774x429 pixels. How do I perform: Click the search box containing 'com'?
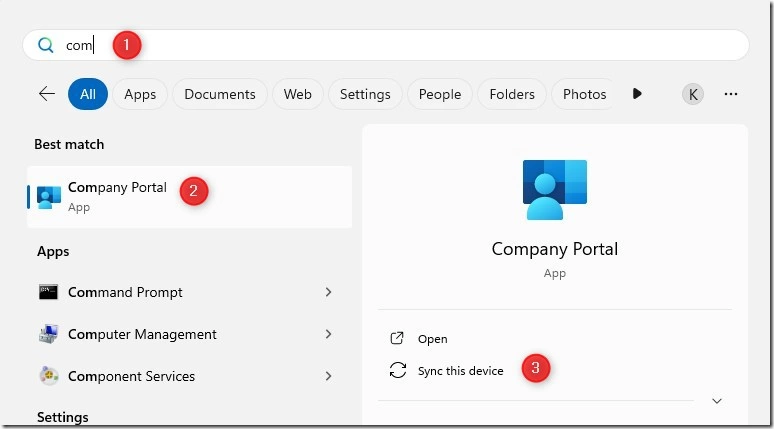(x=386, y=45)
